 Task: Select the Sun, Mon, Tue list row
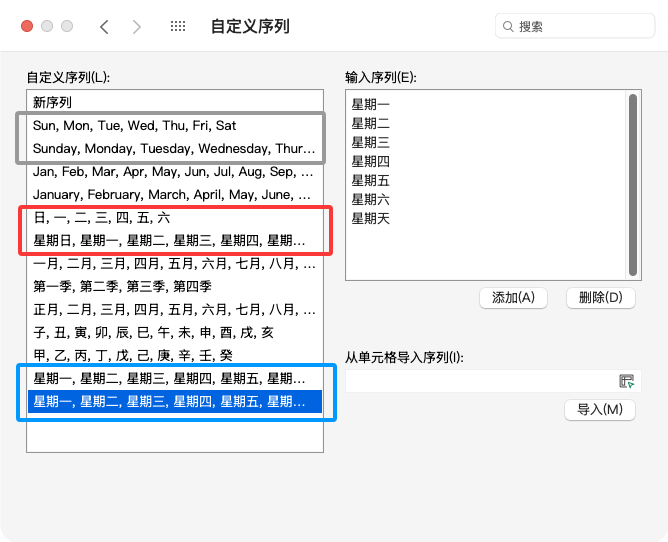click(x=175, y=125)
